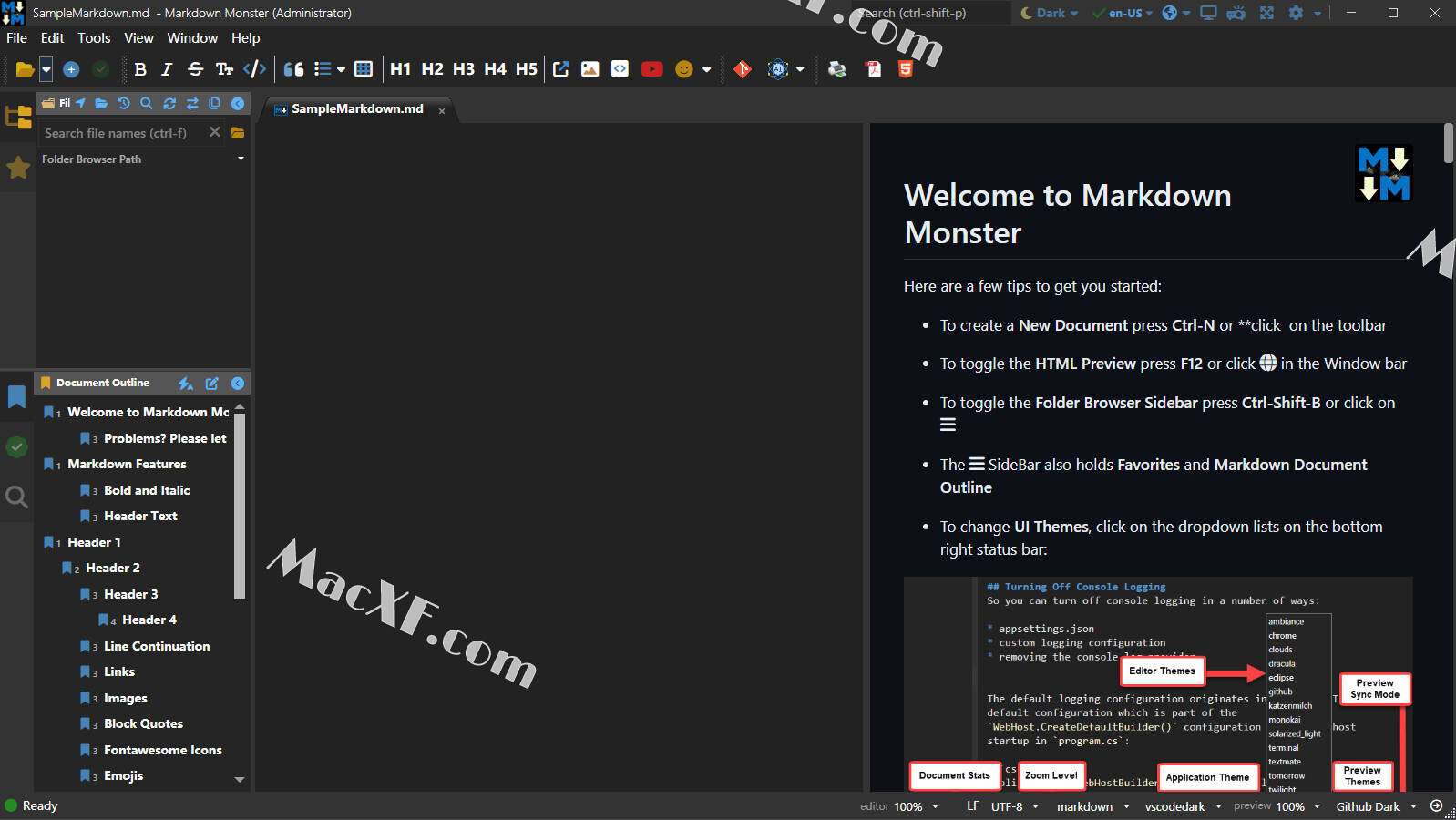Screen dimensions: 1456x820
Task: Insert an image using the toolbar
Action: coord(590,69)
